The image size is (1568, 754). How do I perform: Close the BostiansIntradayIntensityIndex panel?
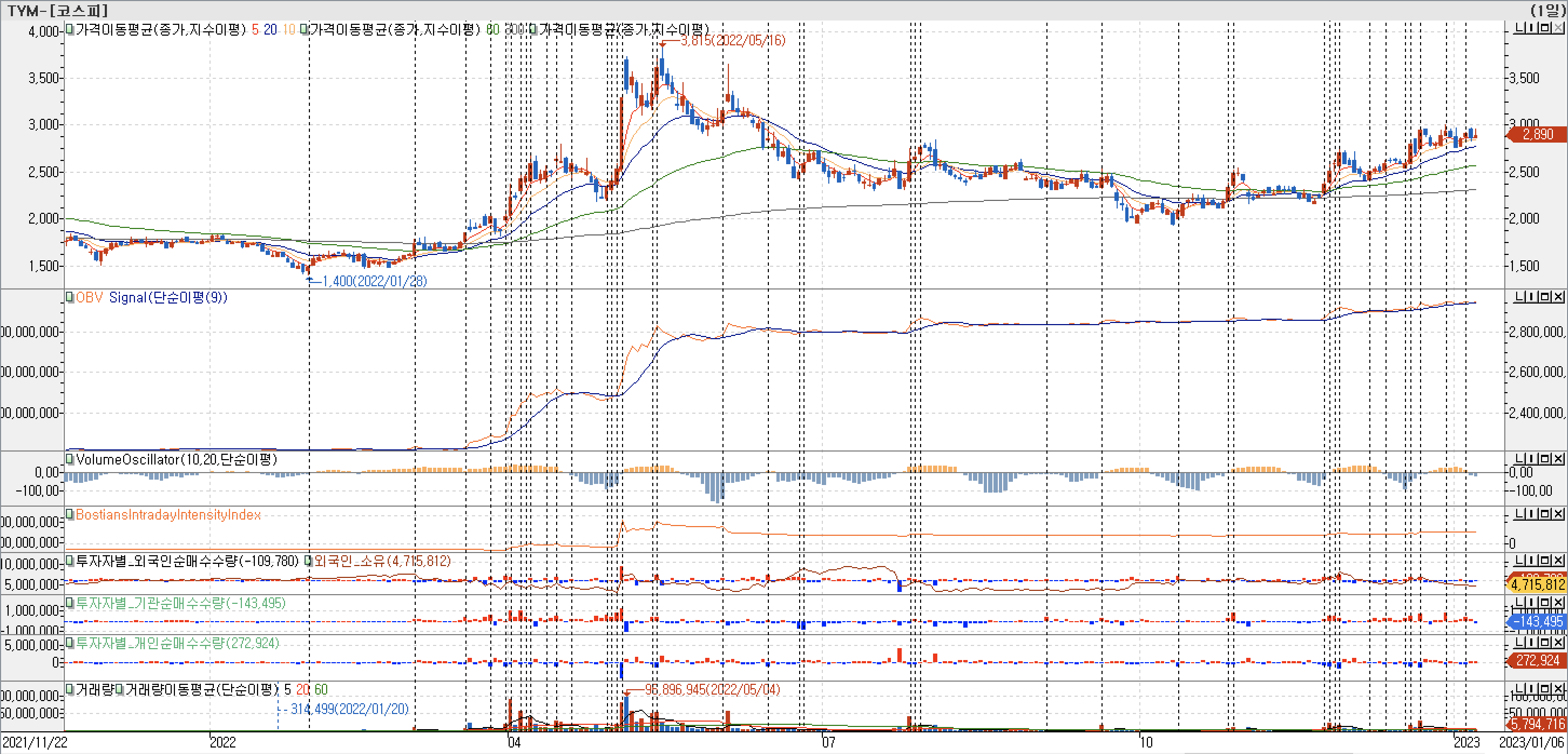point(1558,514)
